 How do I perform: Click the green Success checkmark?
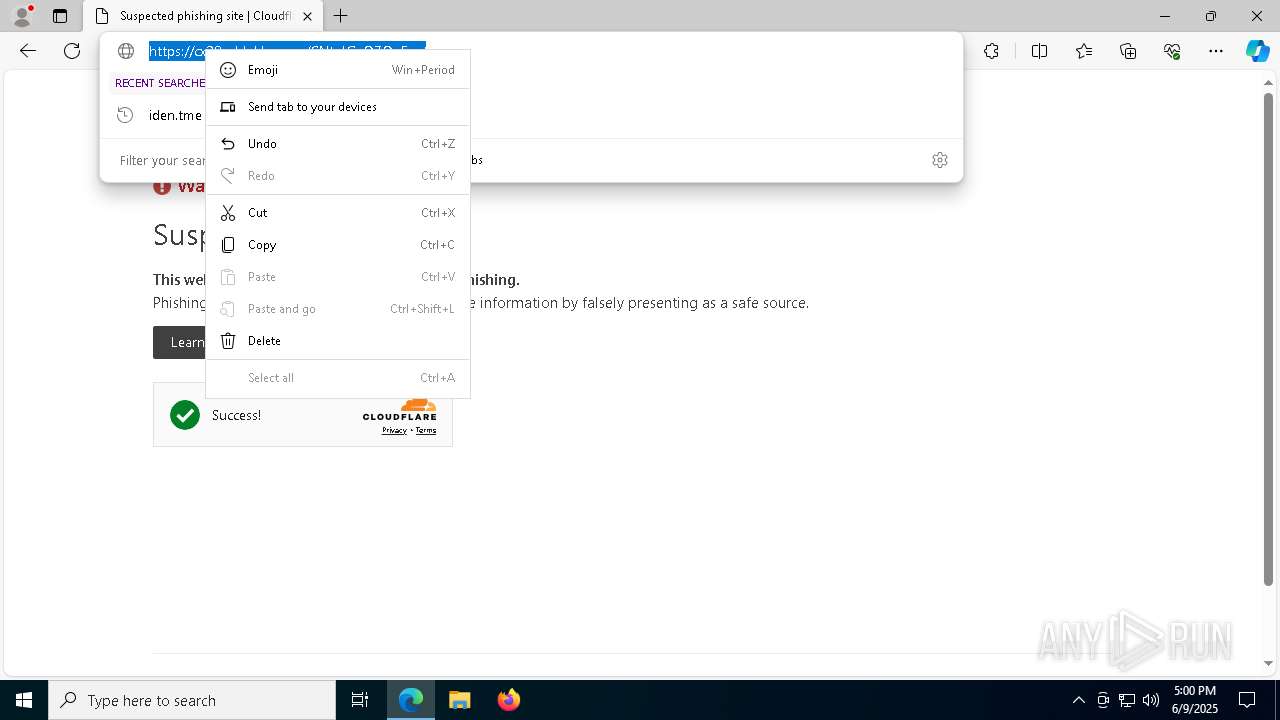tap(185, 415)
